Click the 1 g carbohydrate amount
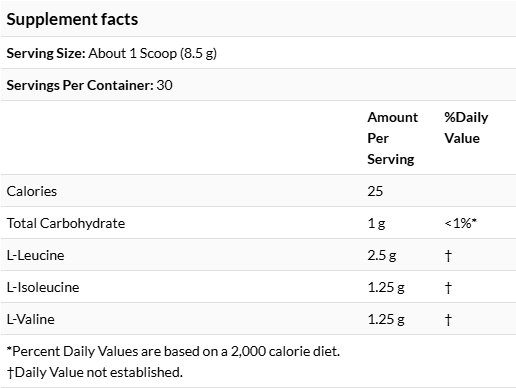Screen dimensions: 516x388 pos(376,223)
